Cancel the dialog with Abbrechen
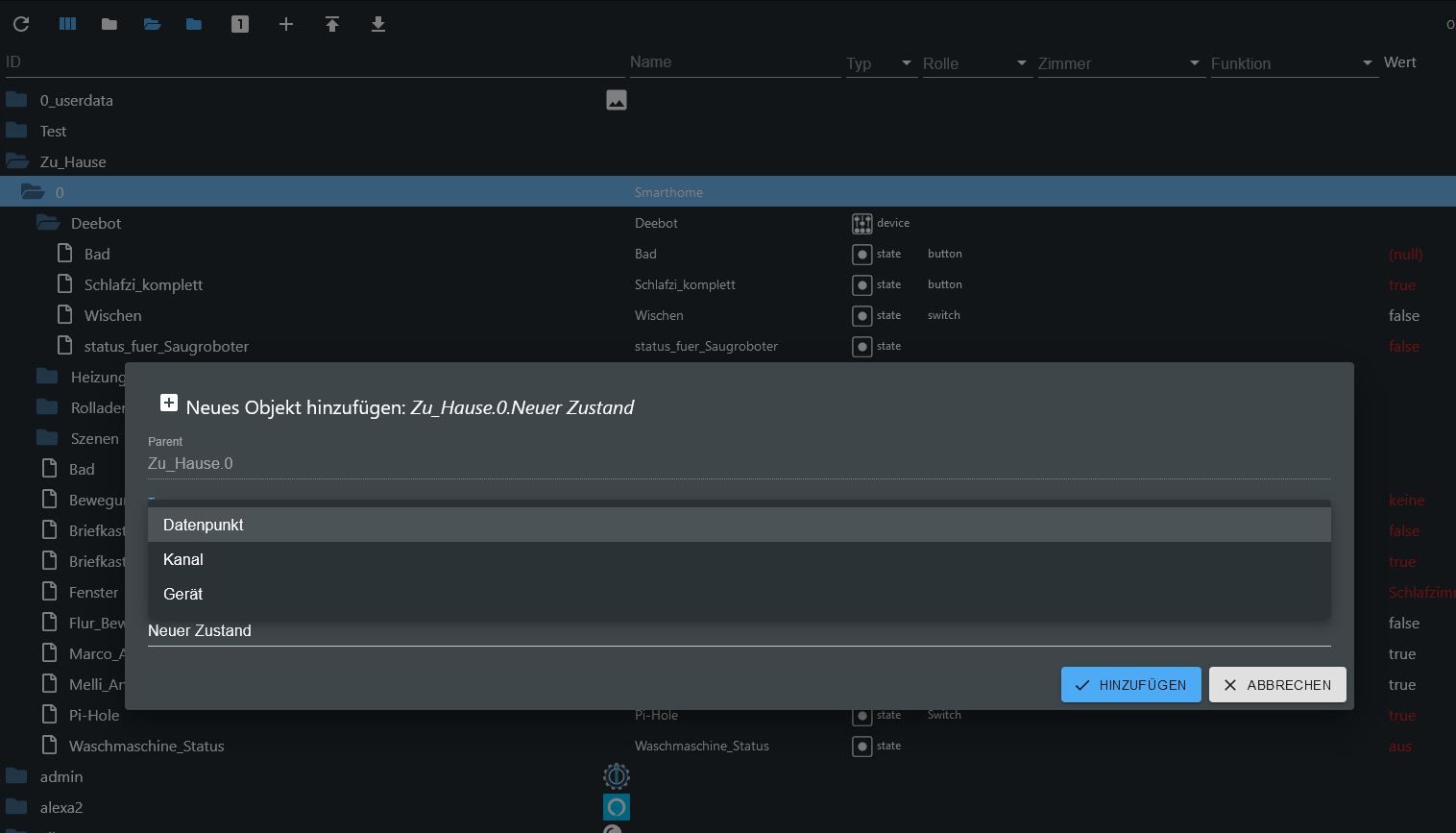The width and height of the screenshot is (1456, 833). 1277,685
